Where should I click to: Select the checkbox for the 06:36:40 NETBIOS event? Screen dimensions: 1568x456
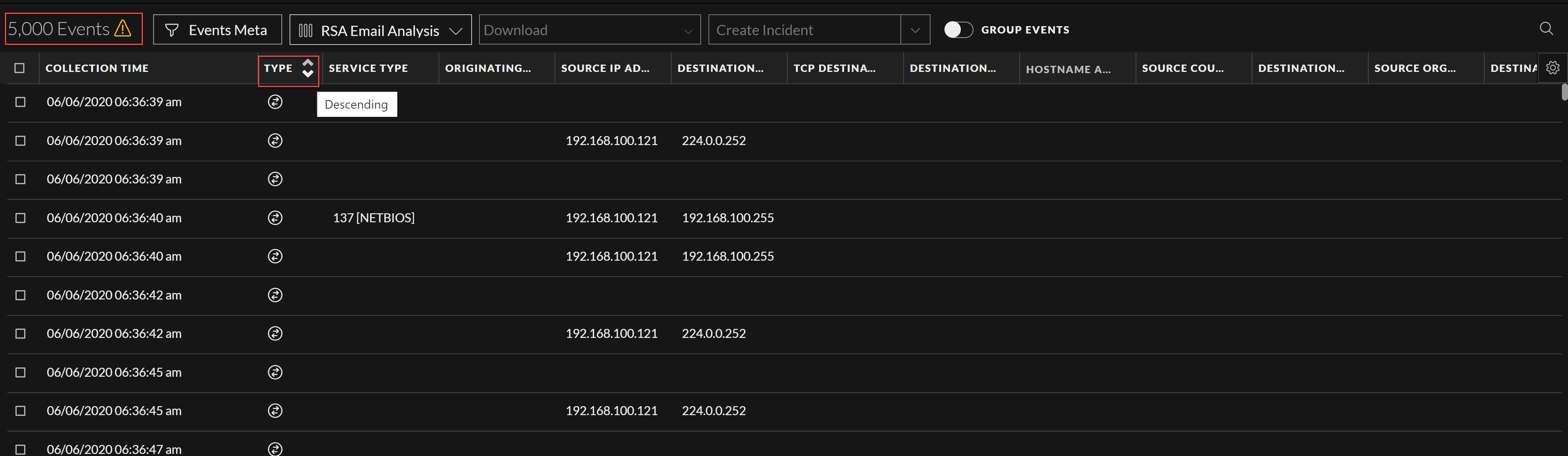[x=21, y=218]
